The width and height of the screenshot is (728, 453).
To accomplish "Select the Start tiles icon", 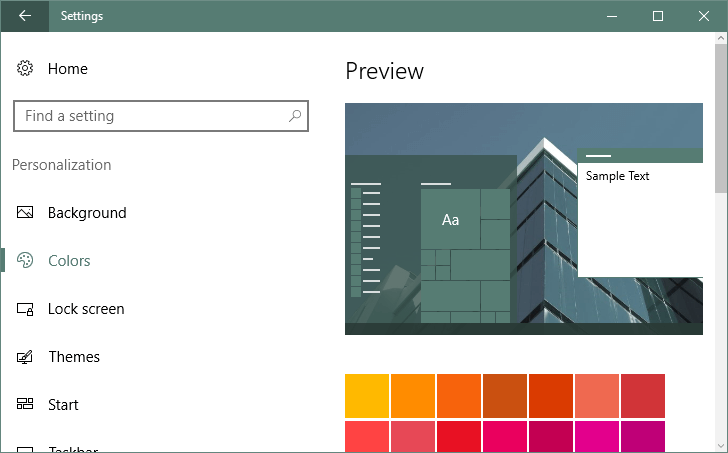I will click(25, 404).
